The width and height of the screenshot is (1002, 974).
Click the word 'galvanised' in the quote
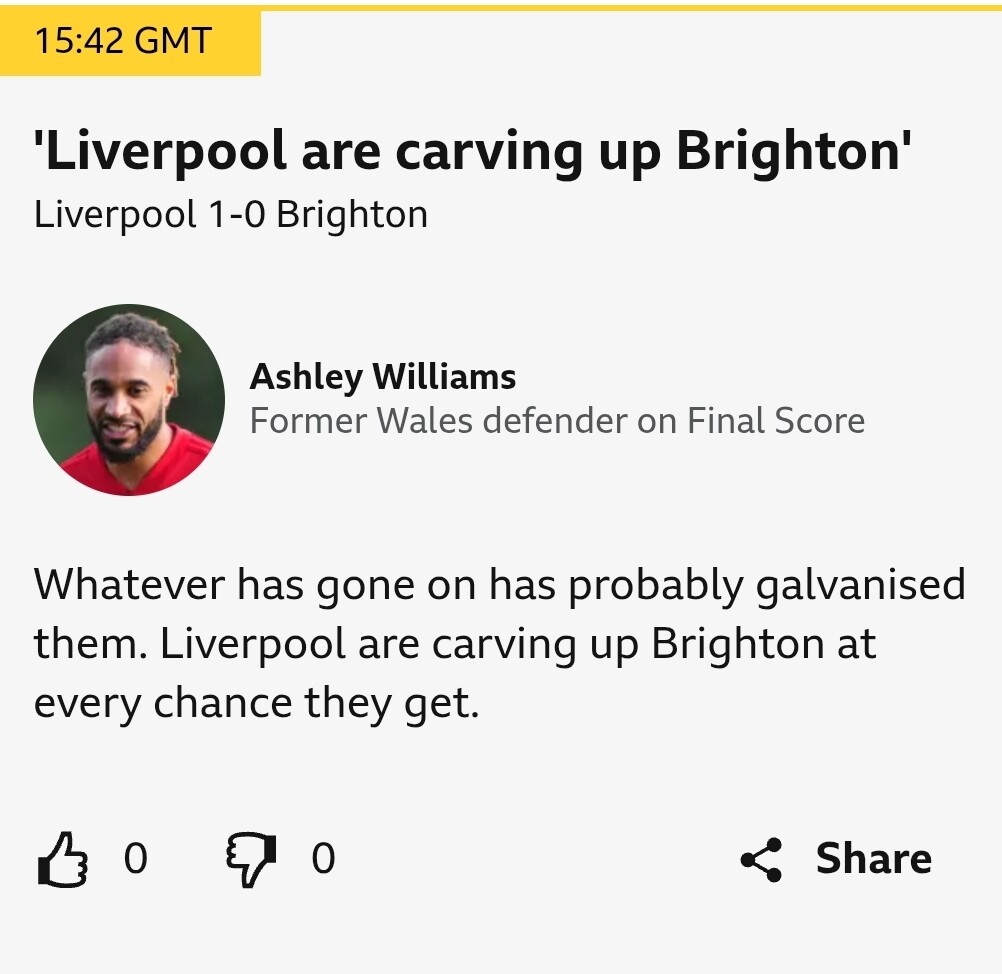tap(860, 584)
